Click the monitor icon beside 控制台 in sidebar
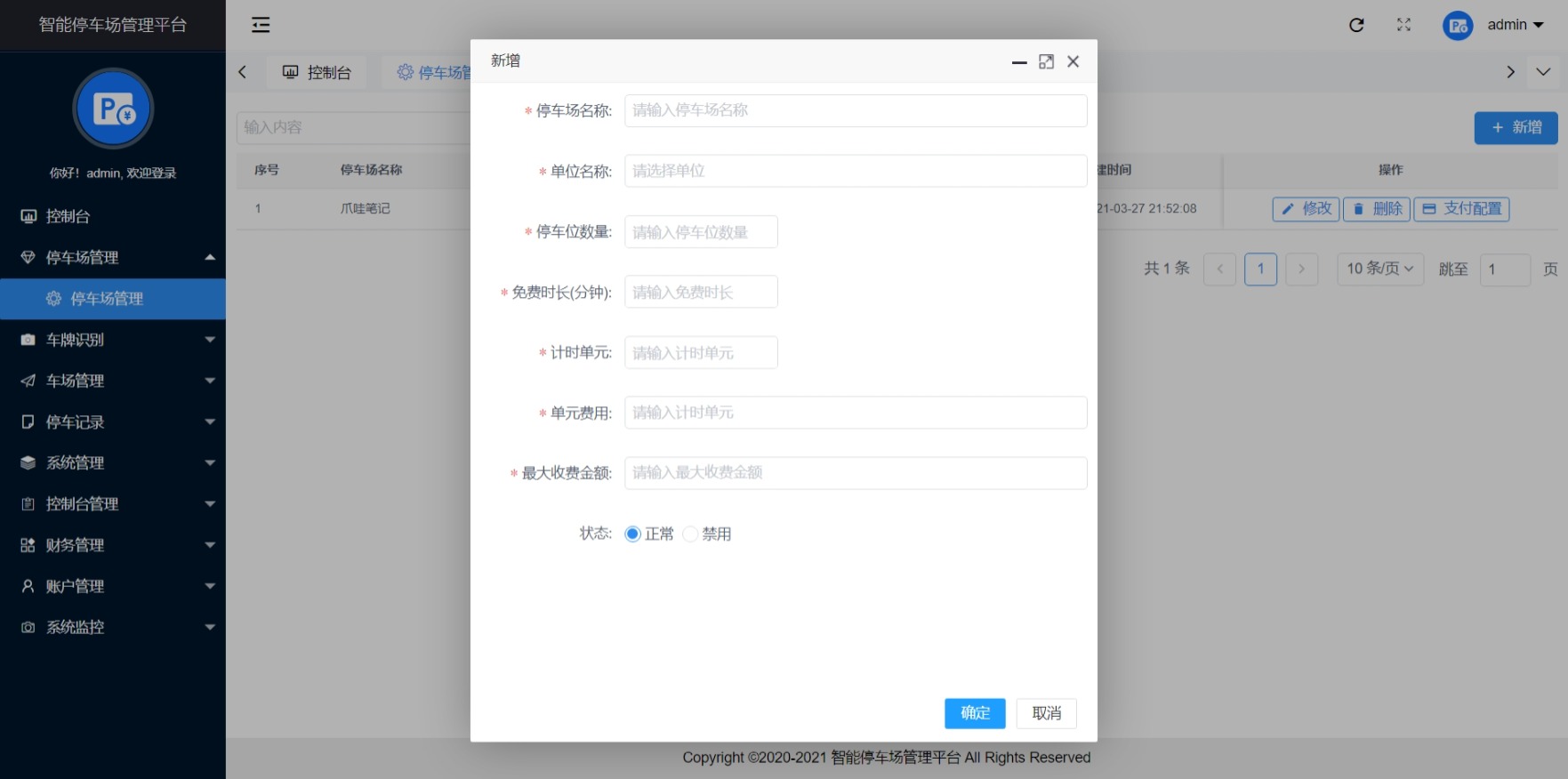 [28, 216]
